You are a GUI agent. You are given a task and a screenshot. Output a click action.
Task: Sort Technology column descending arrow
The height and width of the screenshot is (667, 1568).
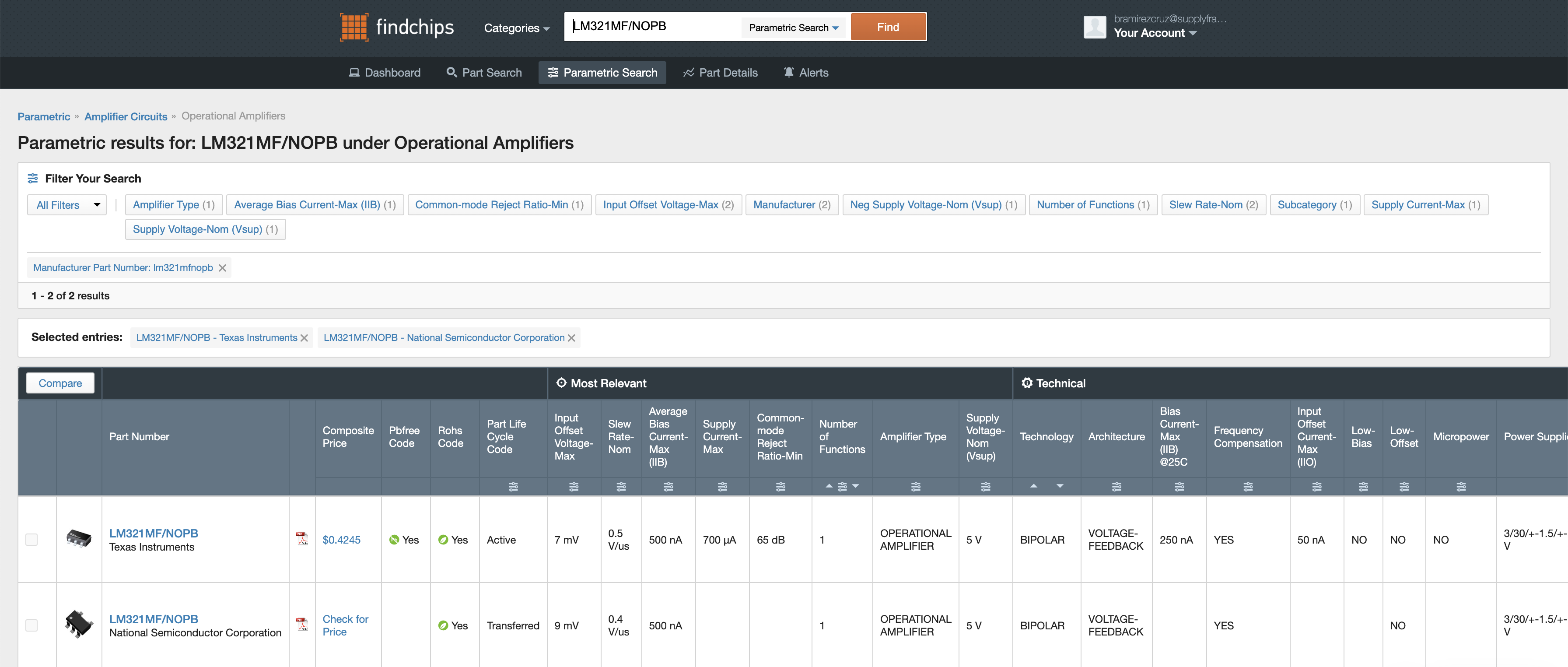[x=1060, y=486]
